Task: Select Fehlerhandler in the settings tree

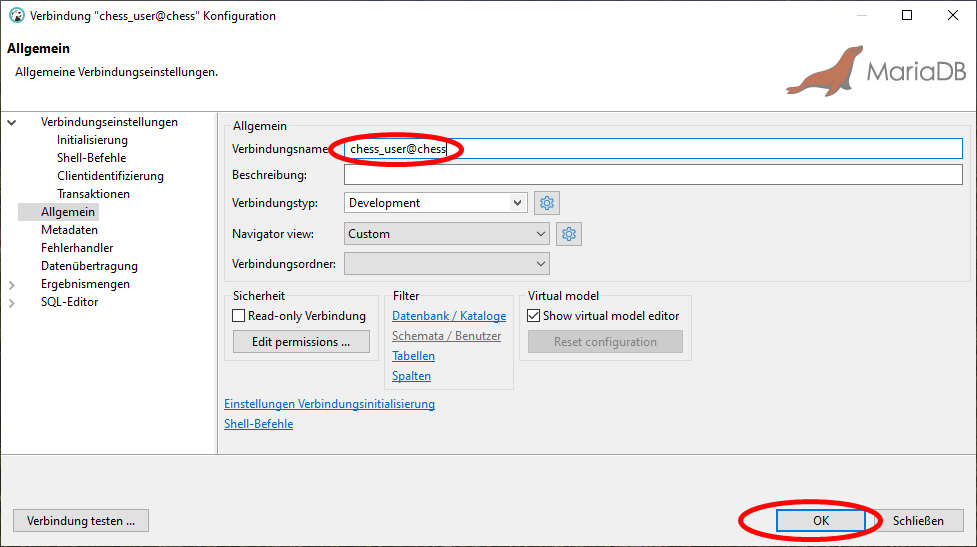Action: 77,248
